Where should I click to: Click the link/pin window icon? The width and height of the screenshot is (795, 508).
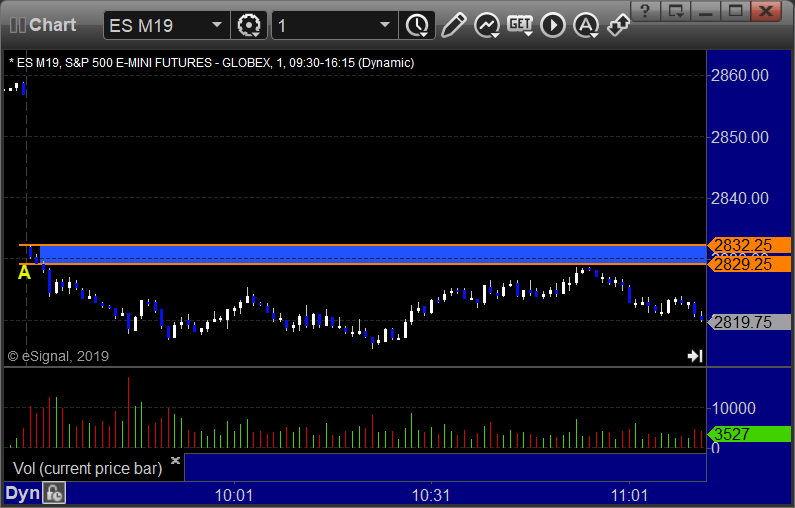pos(618,25)
